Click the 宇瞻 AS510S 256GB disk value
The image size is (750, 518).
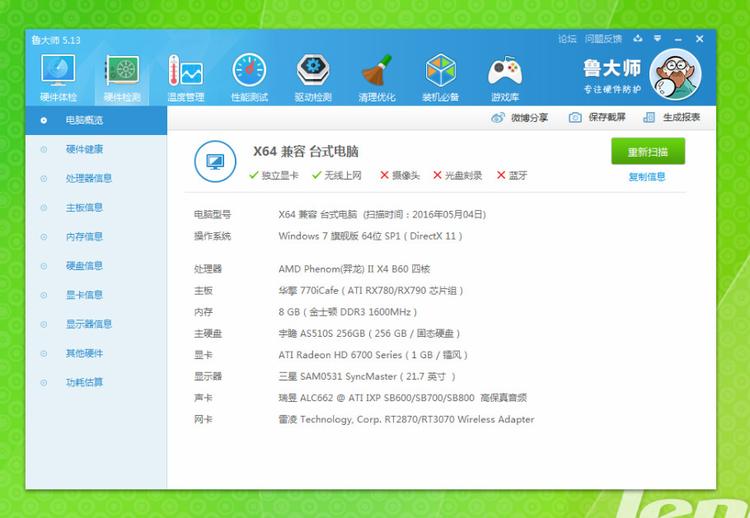click(x=369, y=333)
